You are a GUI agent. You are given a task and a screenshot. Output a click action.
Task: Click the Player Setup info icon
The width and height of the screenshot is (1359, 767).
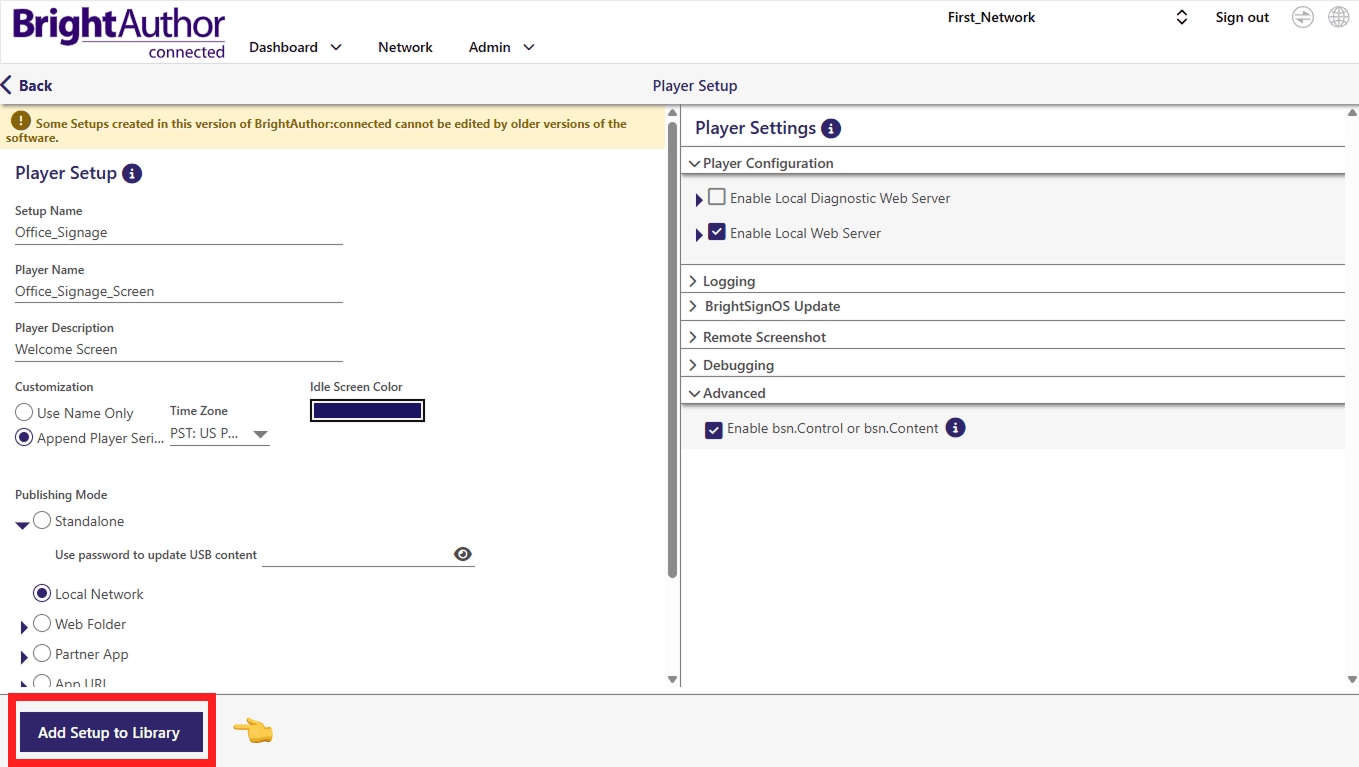point(132,173)
